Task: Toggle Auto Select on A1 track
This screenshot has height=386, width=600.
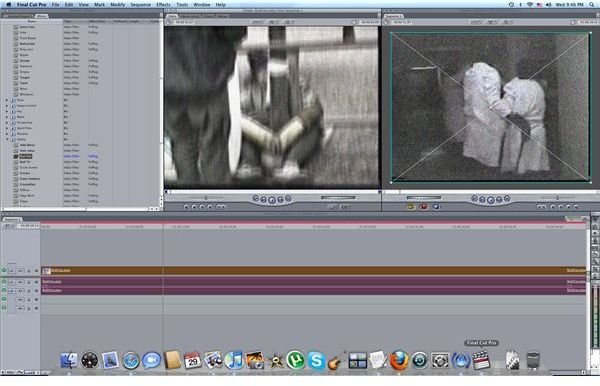Action: (36, 282)
